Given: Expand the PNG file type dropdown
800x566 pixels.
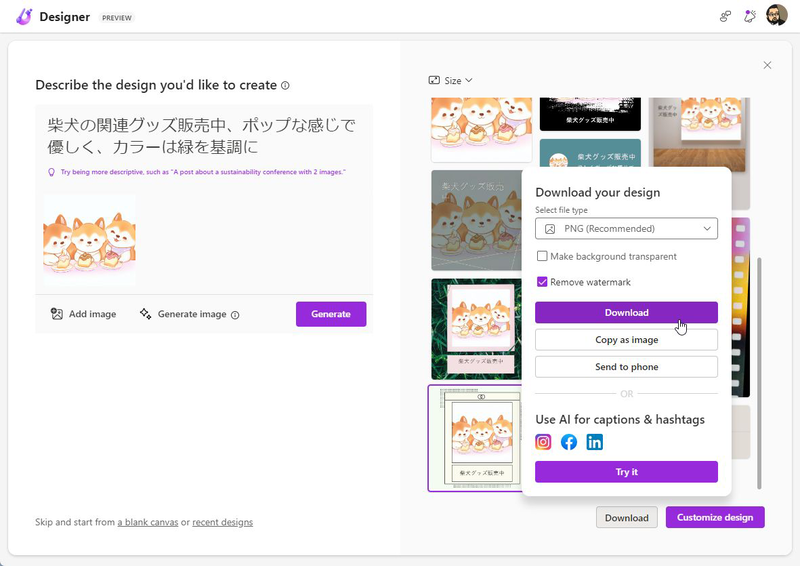Looking at the screenshot, I should pos(626,229).
